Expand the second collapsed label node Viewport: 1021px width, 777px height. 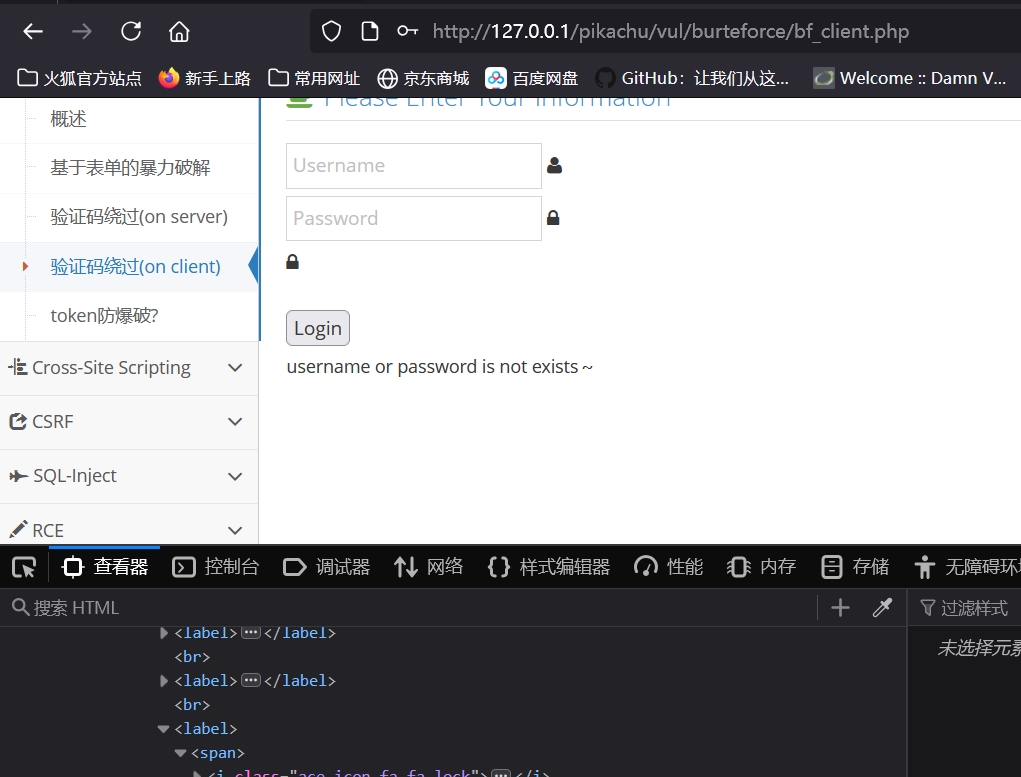(164, 681)
